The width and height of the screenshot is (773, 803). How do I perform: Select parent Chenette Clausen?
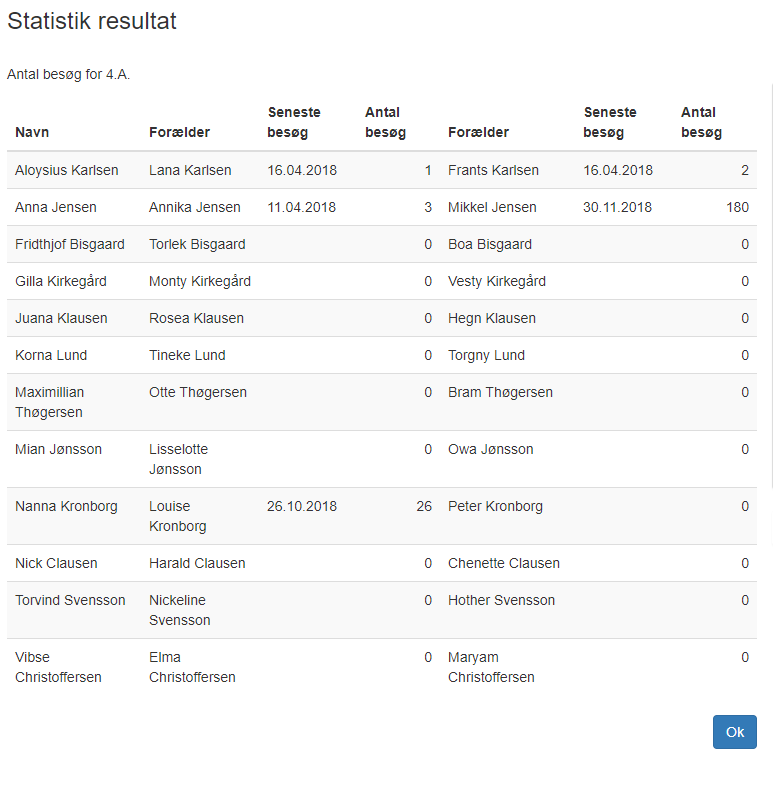point(504,563)
